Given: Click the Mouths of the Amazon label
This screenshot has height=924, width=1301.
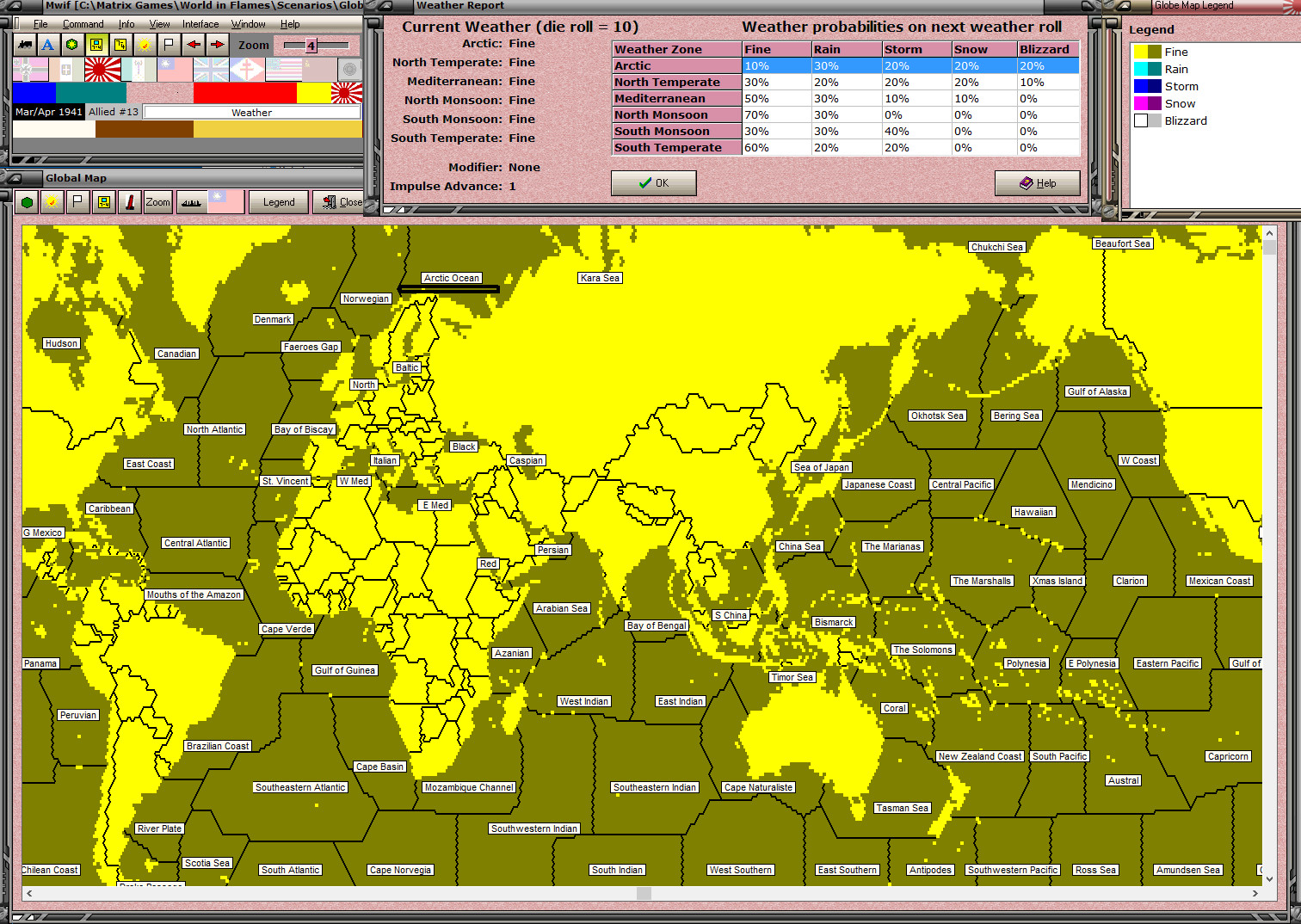Looking at the screenshot, I should [194, 594].
